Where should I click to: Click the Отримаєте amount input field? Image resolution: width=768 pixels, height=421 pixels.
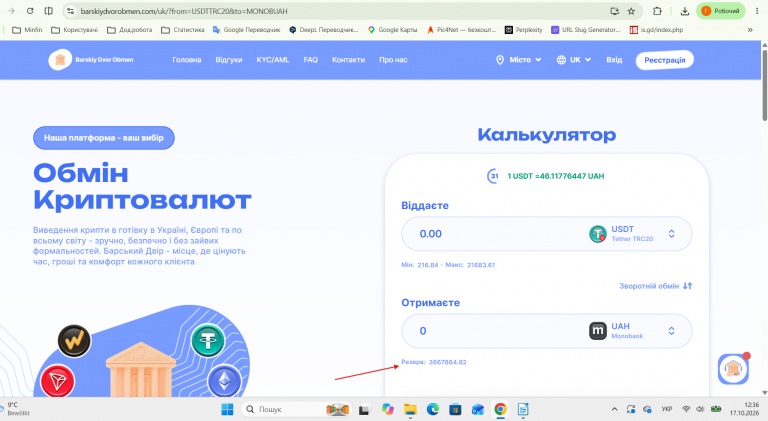pos(495,331)
